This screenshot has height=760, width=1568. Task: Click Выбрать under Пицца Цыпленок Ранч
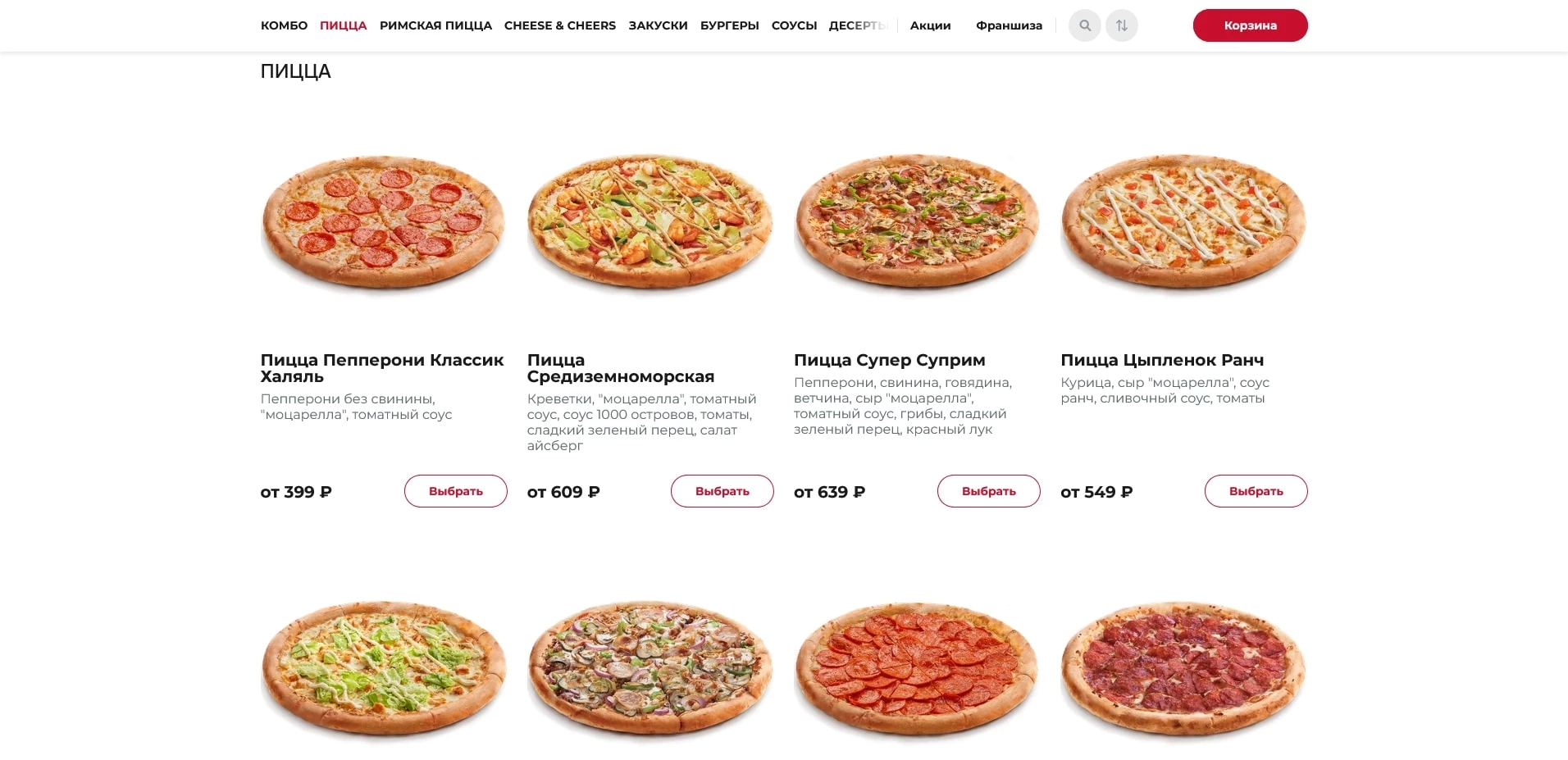click(1256, 491)
